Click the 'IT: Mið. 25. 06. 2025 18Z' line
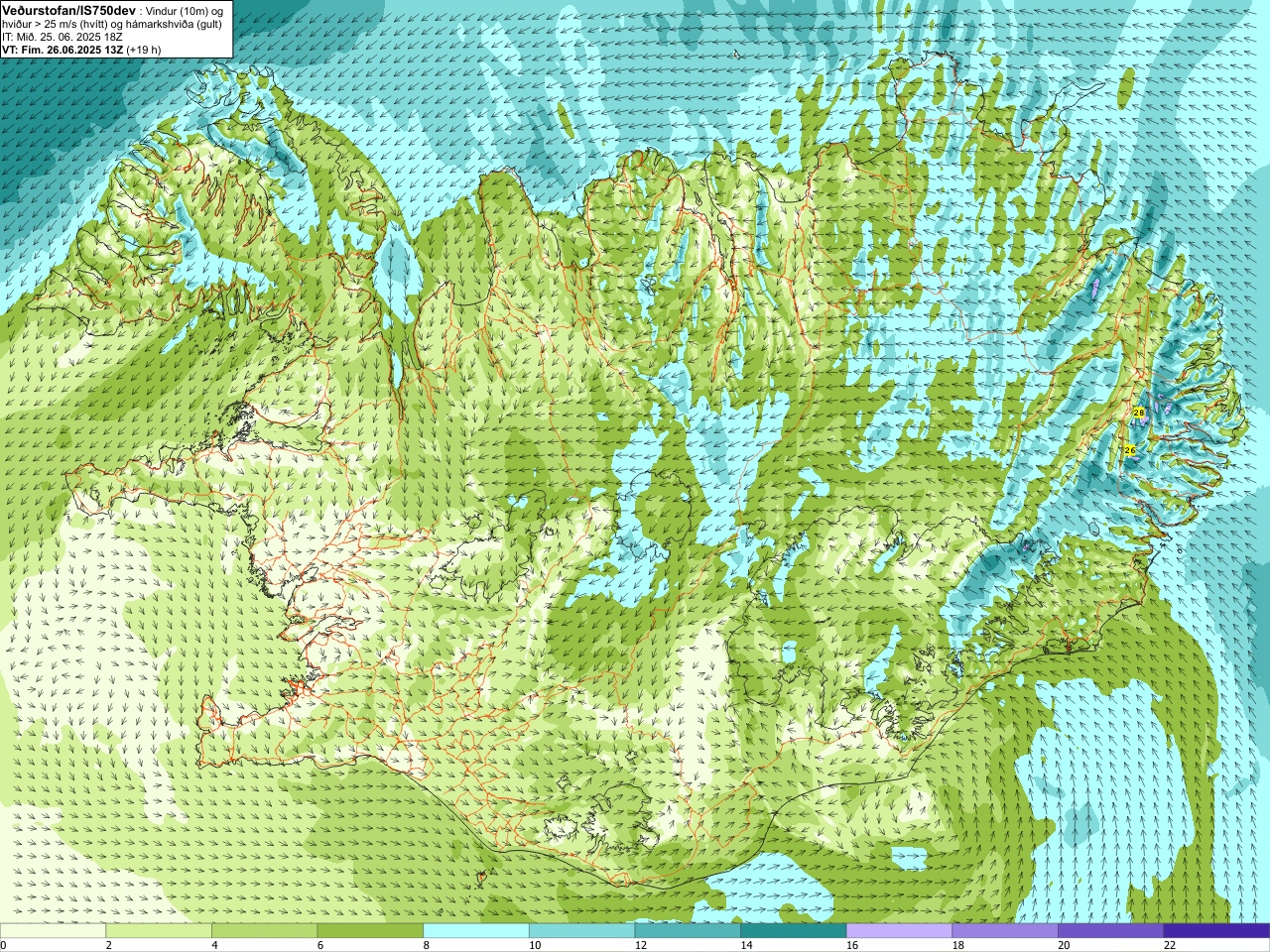 63,37
